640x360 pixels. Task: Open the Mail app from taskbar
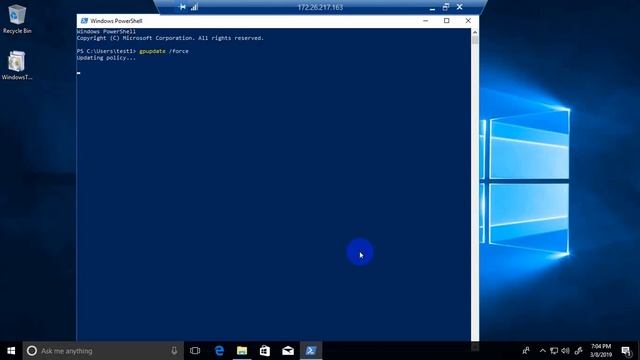click(288, 351)
